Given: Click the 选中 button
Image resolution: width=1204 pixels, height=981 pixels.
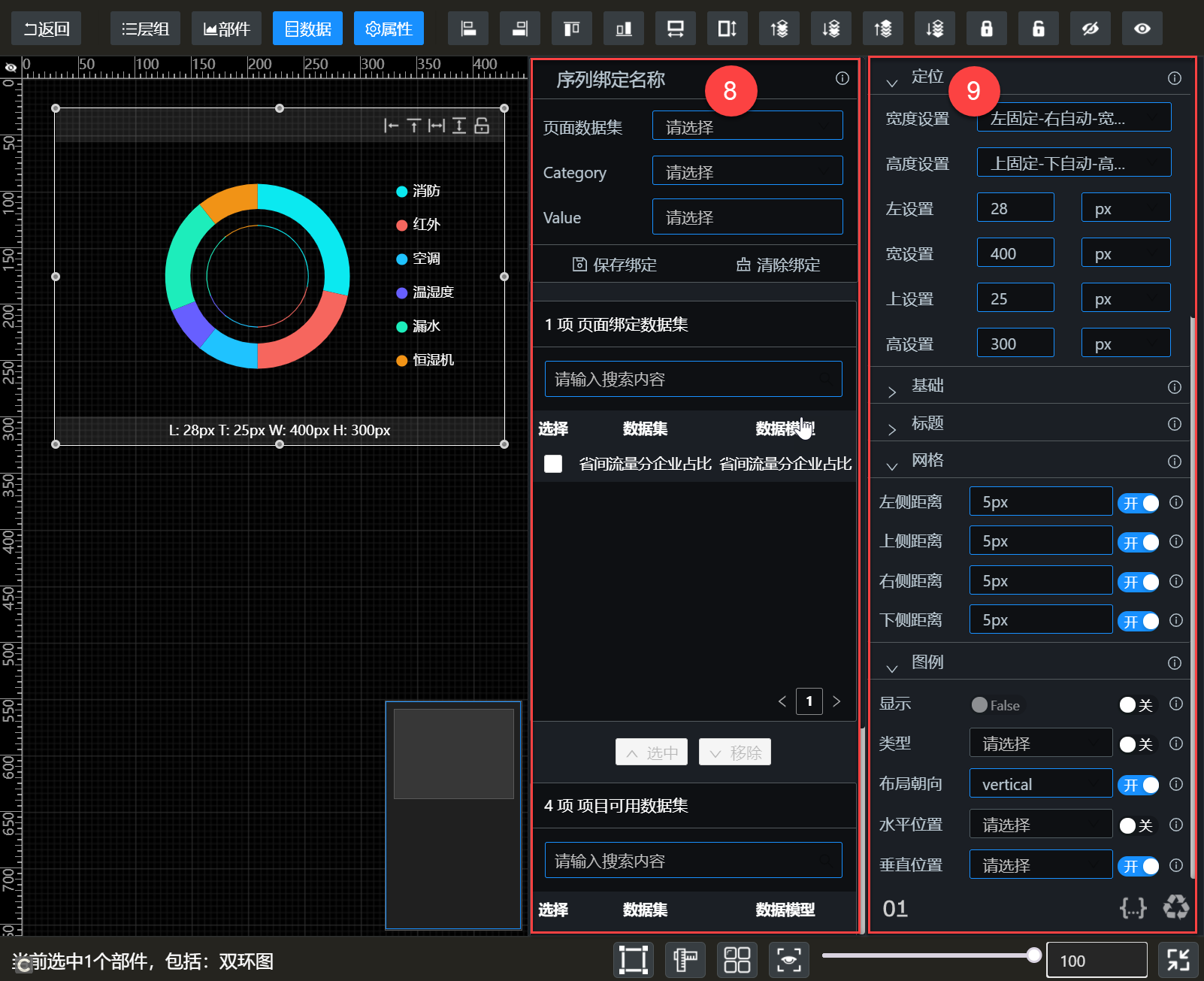Looking at the screenshot, I should (x=652, y=752).
